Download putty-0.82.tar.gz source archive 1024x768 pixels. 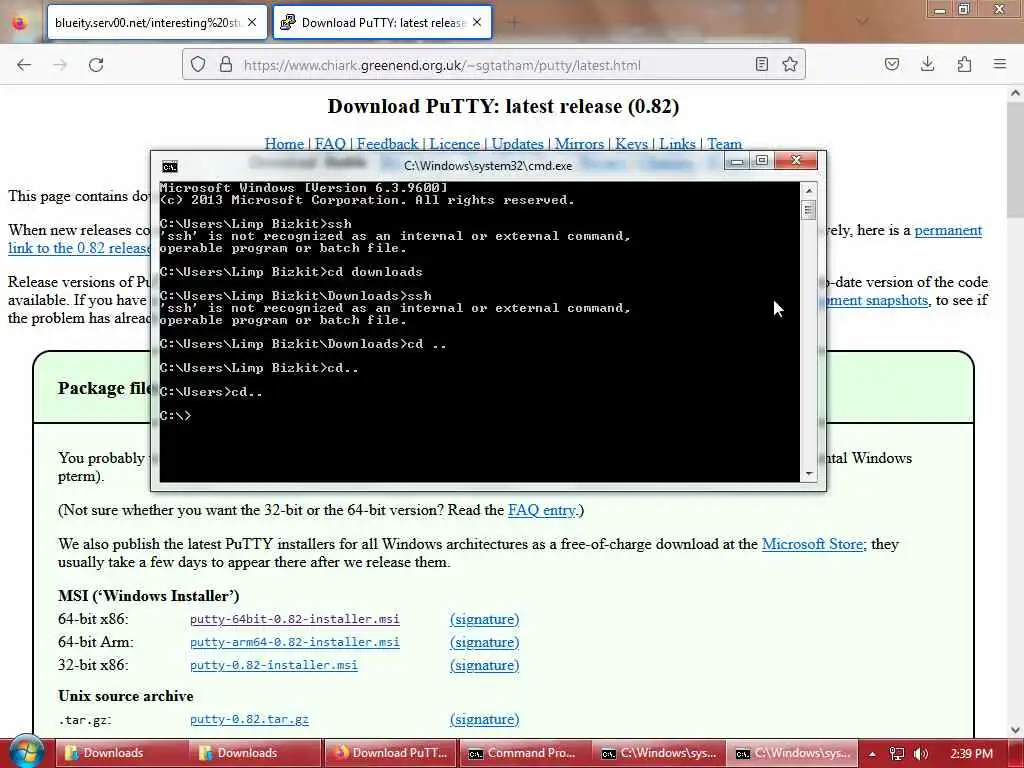249,719
